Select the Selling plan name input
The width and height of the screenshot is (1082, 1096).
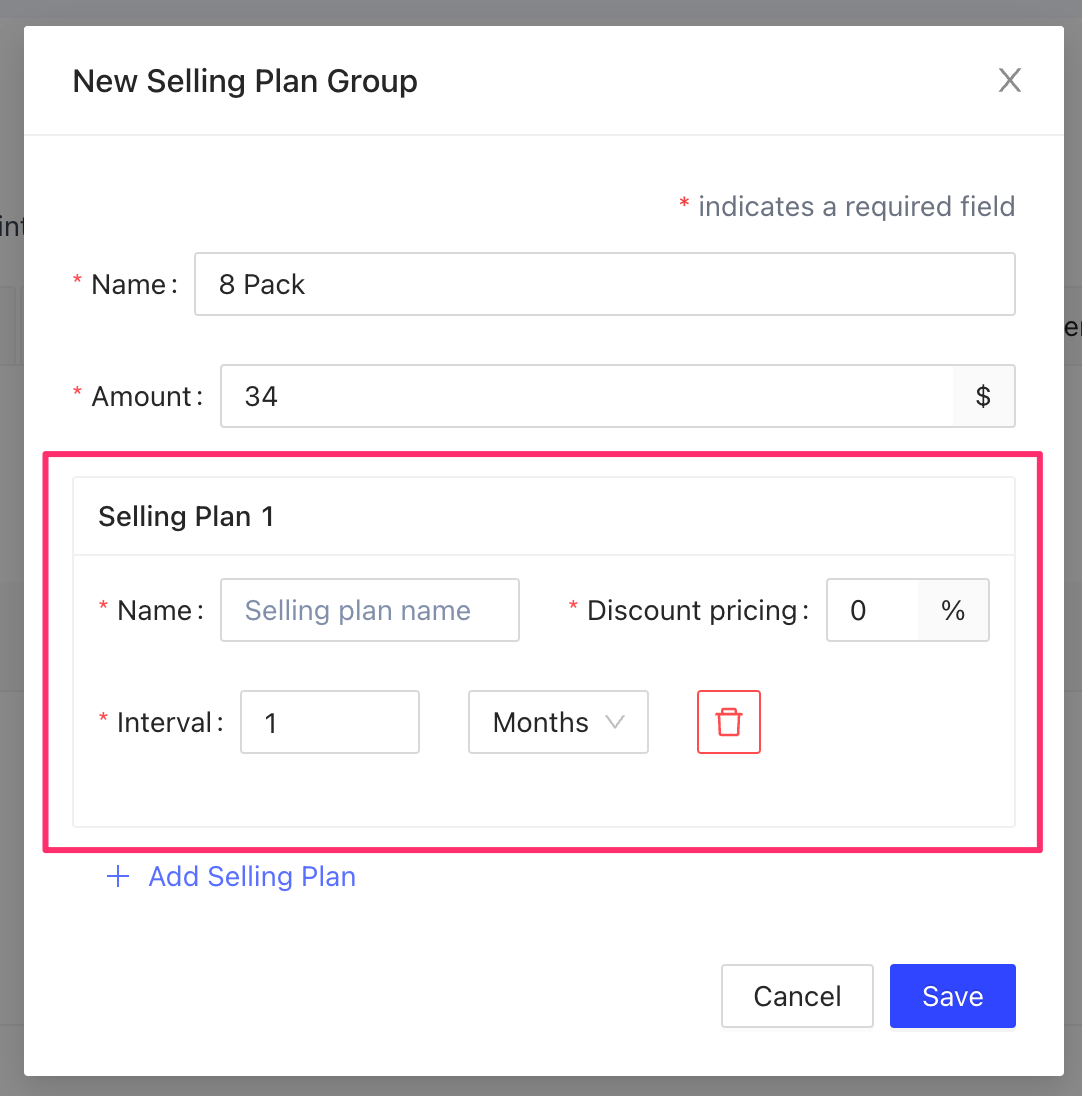[x=369, y=611]
